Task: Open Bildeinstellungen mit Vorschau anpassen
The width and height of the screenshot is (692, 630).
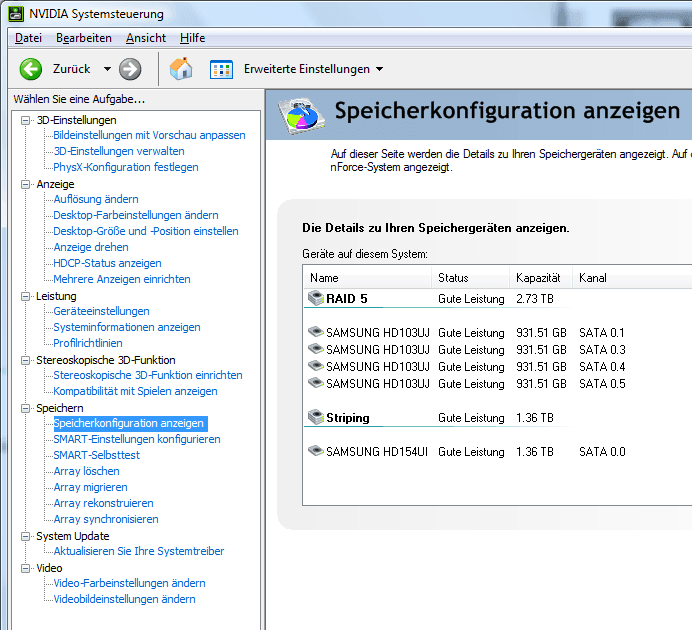Action: tap(149, 135)
